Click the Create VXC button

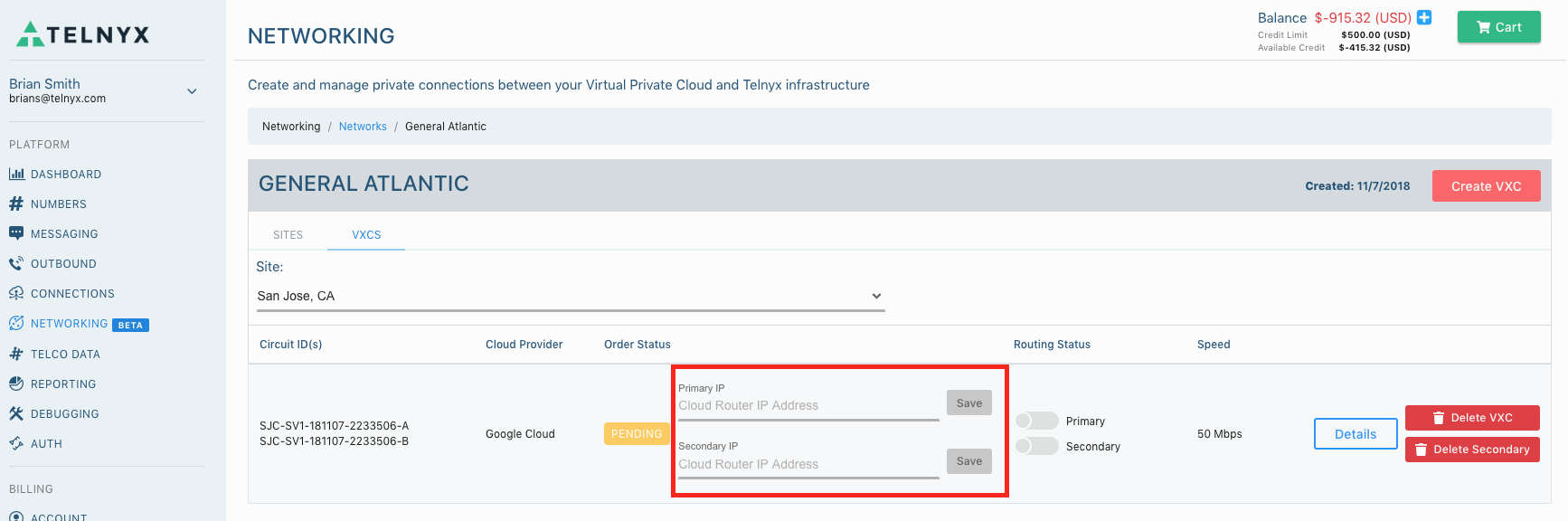[1486, 186]
